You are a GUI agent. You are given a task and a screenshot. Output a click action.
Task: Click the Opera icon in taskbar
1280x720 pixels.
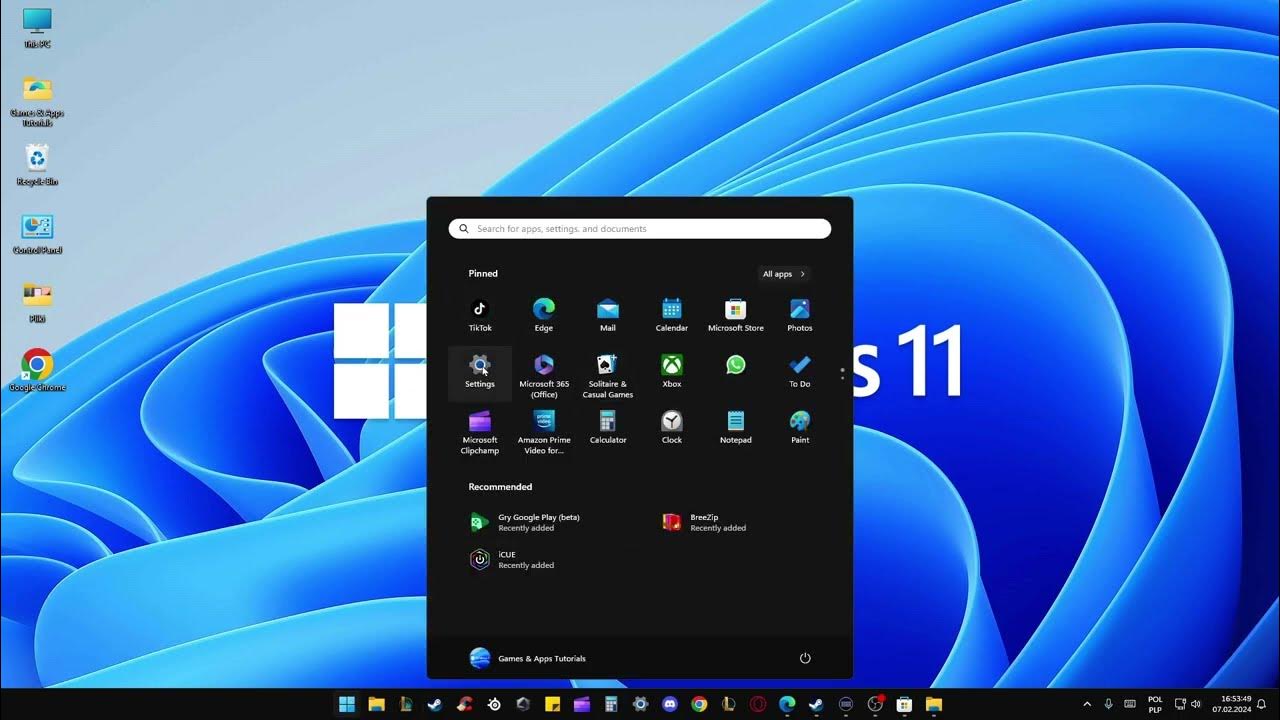[758, 704]
